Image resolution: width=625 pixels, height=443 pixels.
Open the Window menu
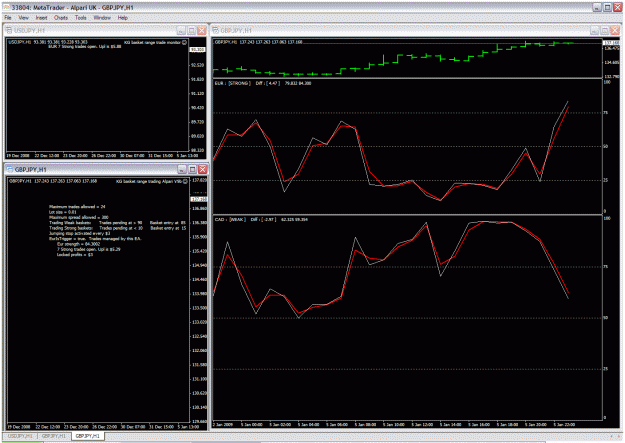tap(102, 18)
